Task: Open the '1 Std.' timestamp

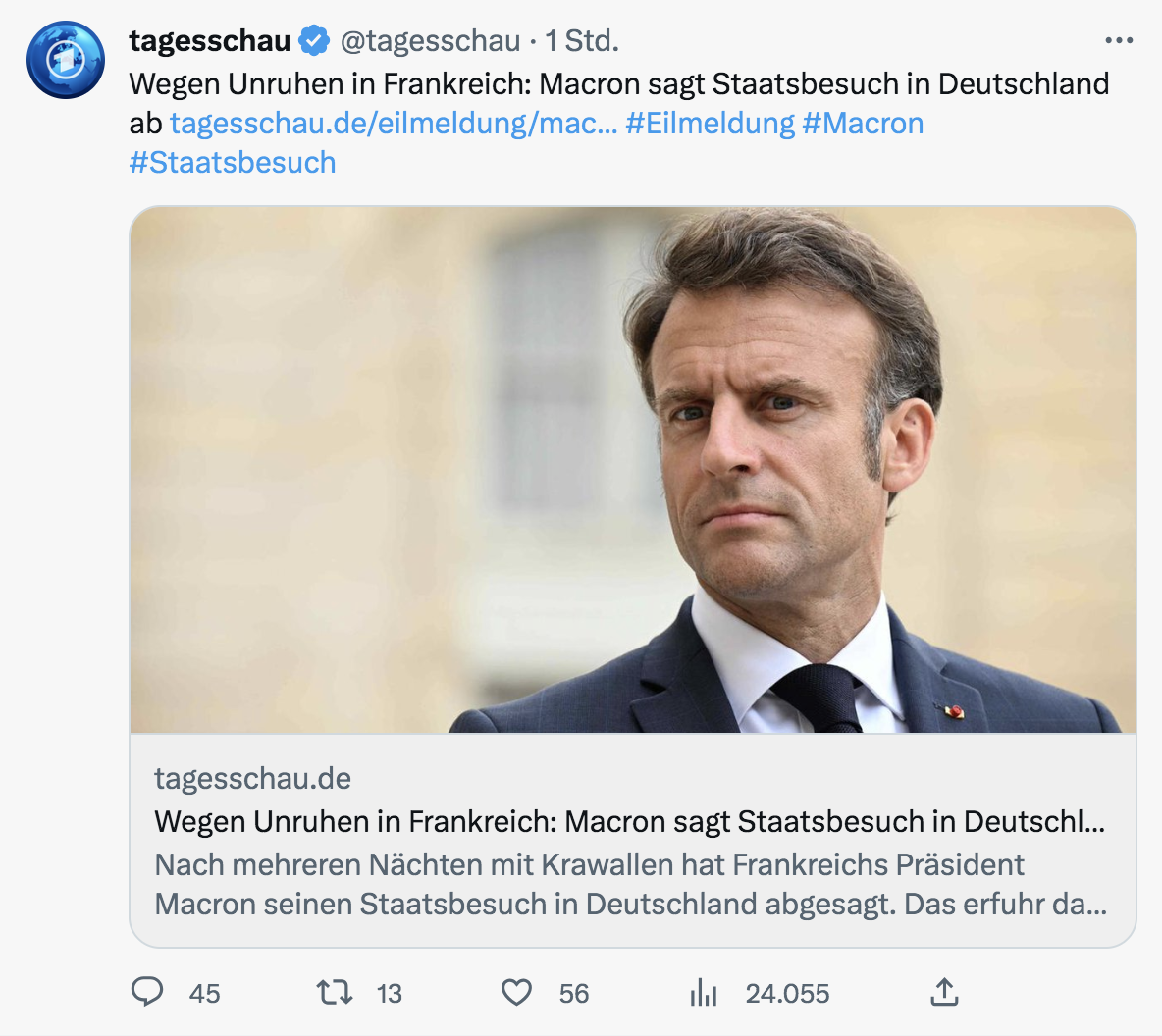Action: (x=582, y=41)
